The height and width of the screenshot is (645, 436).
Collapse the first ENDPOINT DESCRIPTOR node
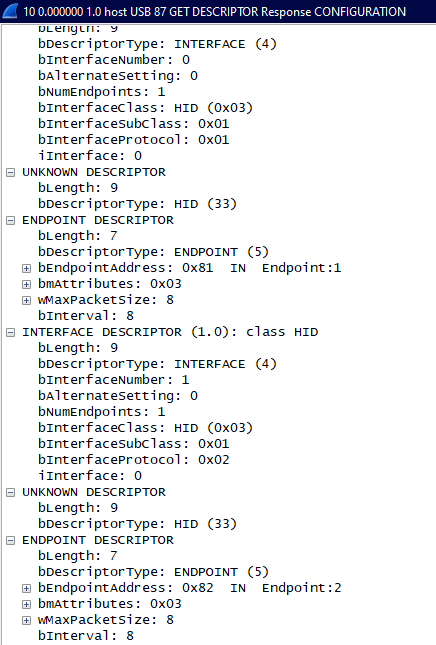pos(11,220)
